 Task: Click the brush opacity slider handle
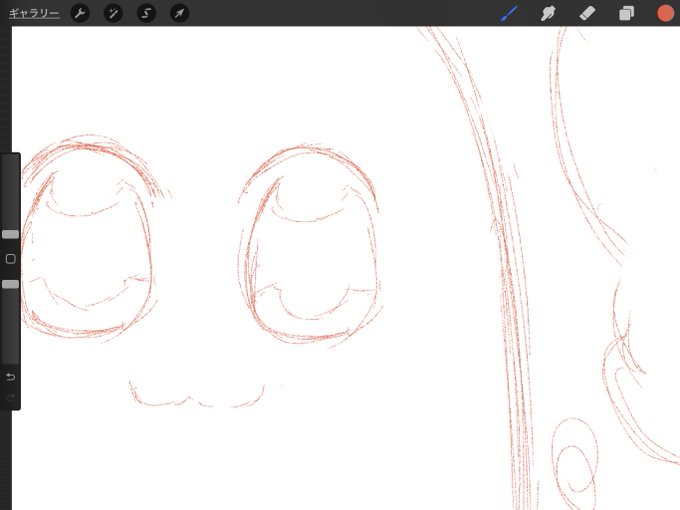pyautogui.click(x=10, y=284)
